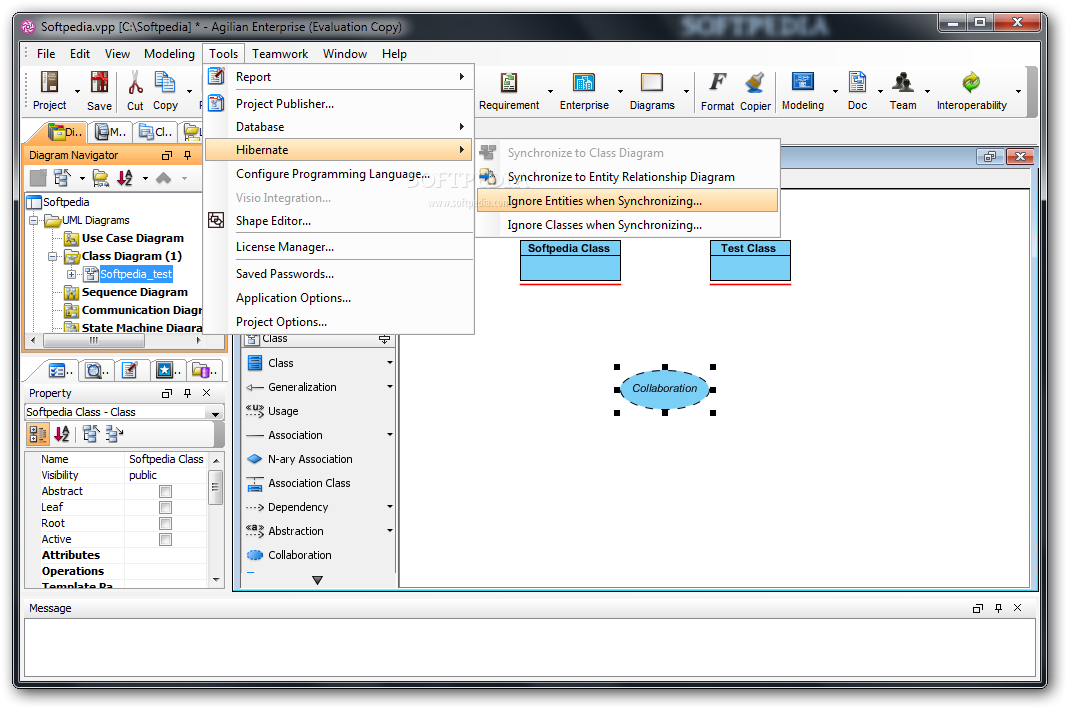Click the Name value Softpedia Class
This screenshot has width=1068, height=709.
(166, 459)
